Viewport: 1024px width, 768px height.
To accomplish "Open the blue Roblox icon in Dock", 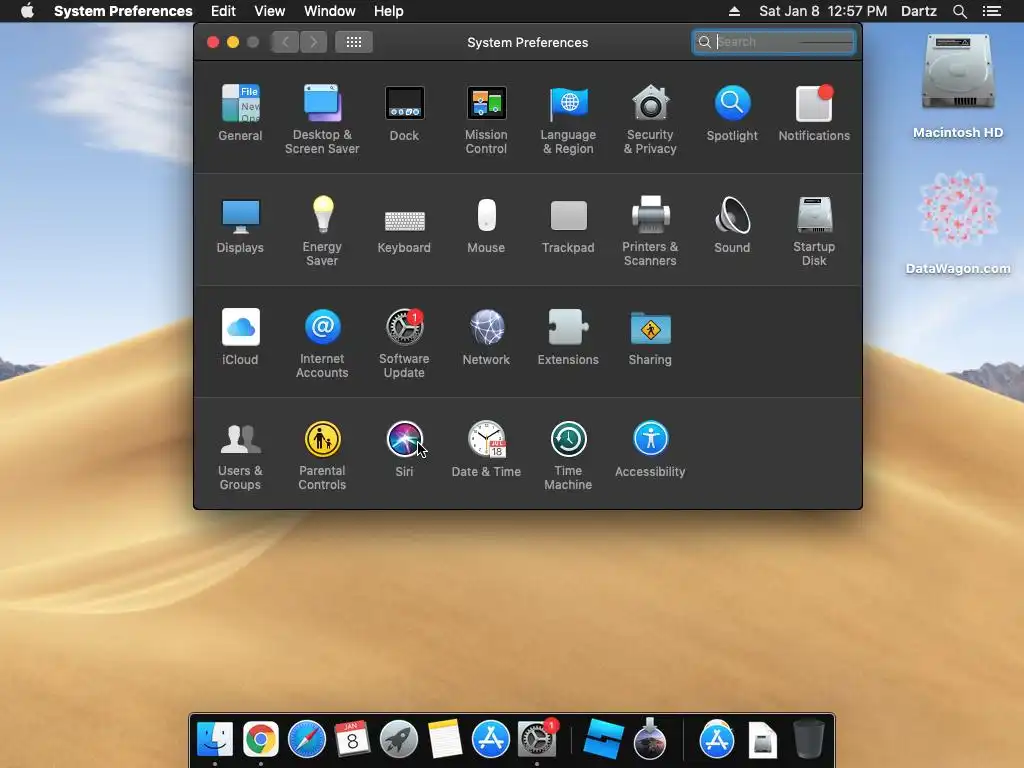I will pos(603,739).
